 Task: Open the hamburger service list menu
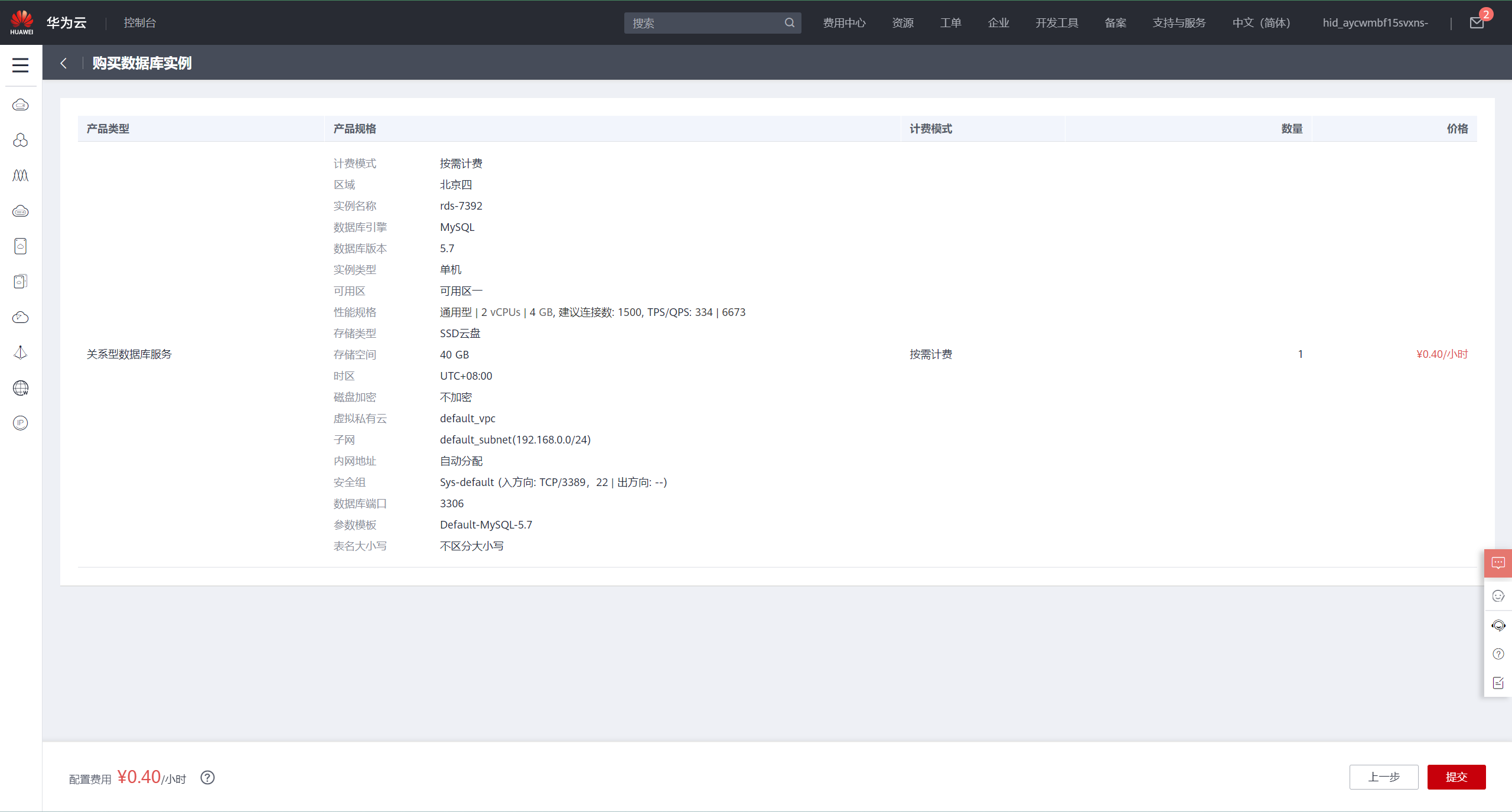[21, 65]
